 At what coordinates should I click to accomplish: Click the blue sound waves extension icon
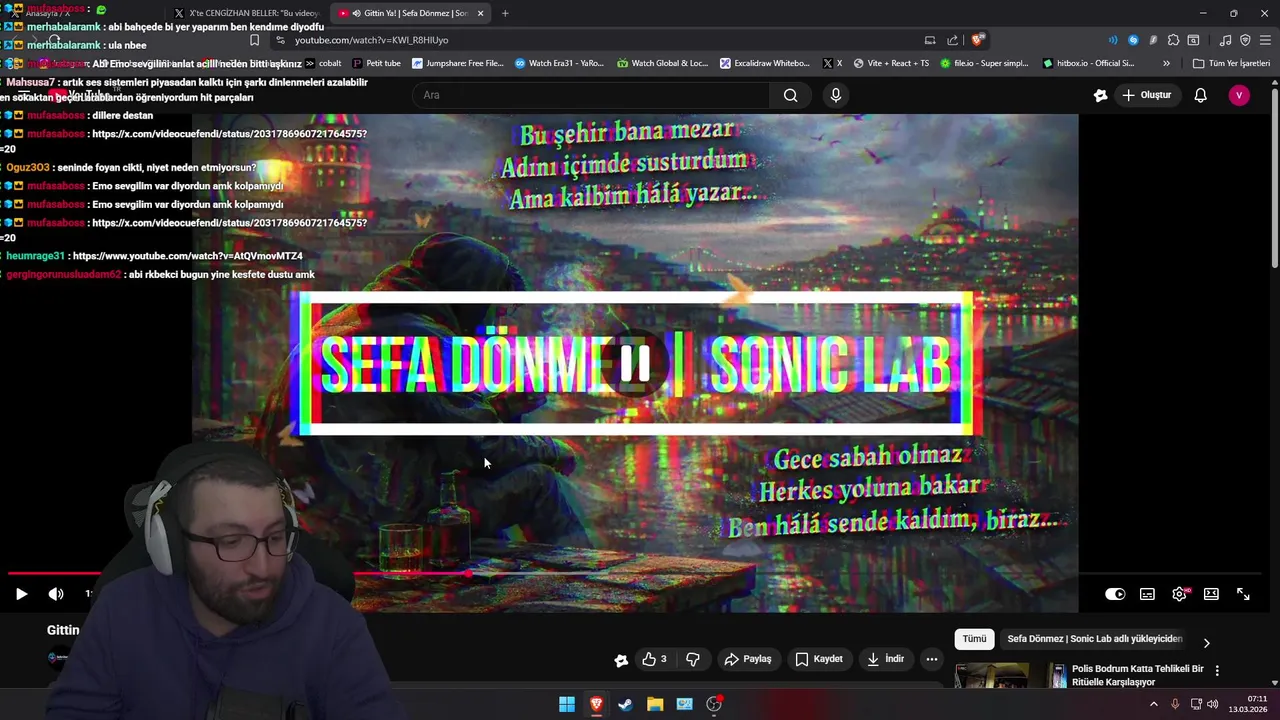(x=1113, y=40)
